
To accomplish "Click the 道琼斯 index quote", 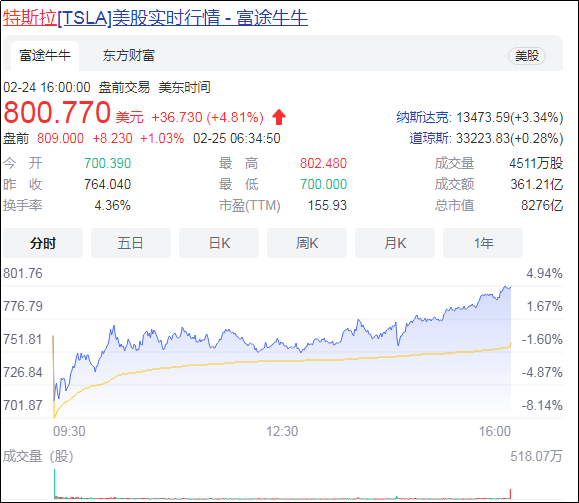I will point(486,138).
